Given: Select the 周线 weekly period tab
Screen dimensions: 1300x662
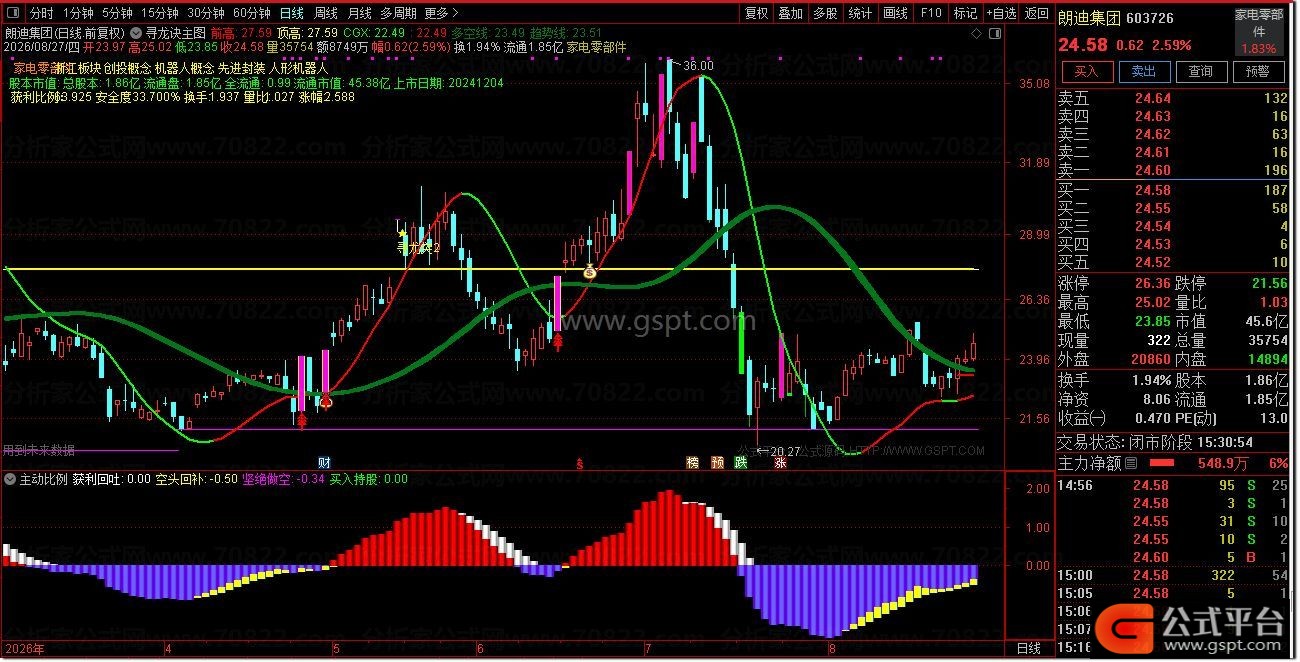Looking at the screenshot, I should tap(326, 14).
